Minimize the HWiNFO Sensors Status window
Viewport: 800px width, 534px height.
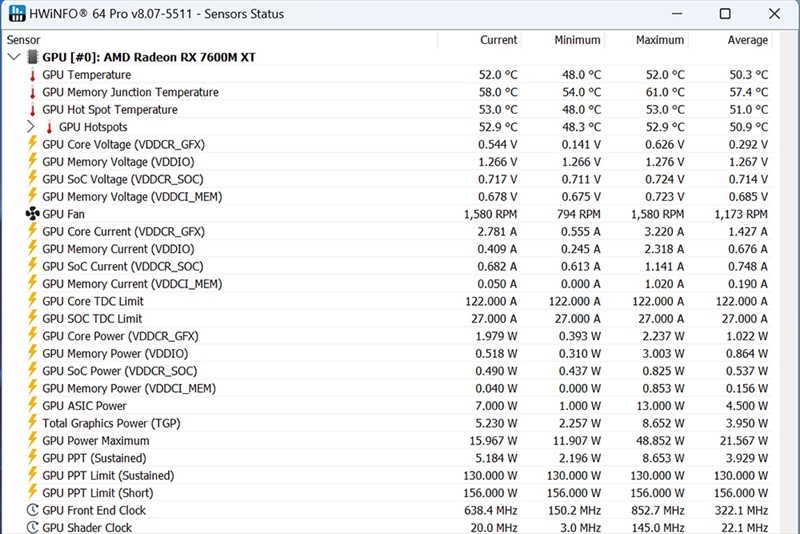click(x=677, y=14)
